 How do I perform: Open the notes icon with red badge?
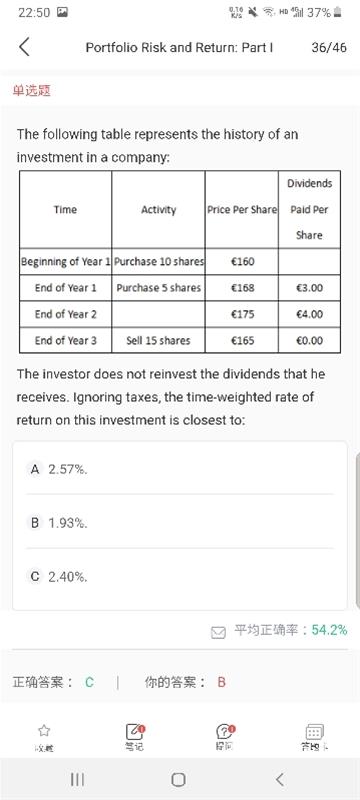tap(134, 731)
